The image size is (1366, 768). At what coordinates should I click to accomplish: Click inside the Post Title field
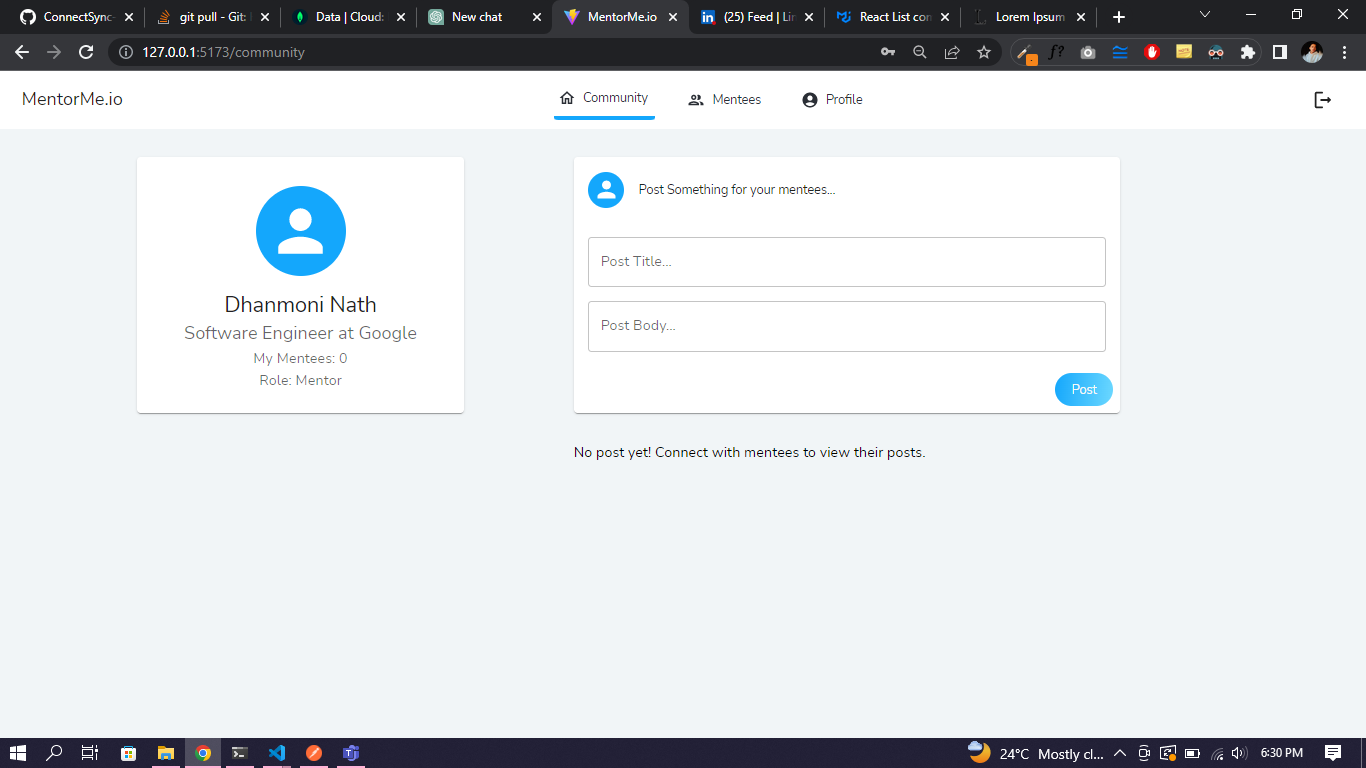846,261
